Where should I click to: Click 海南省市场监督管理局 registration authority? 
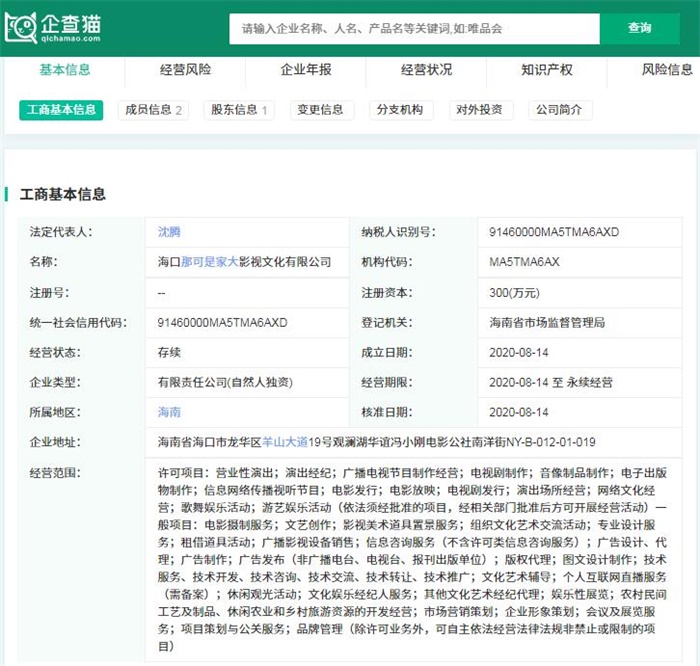coord(547,322)
